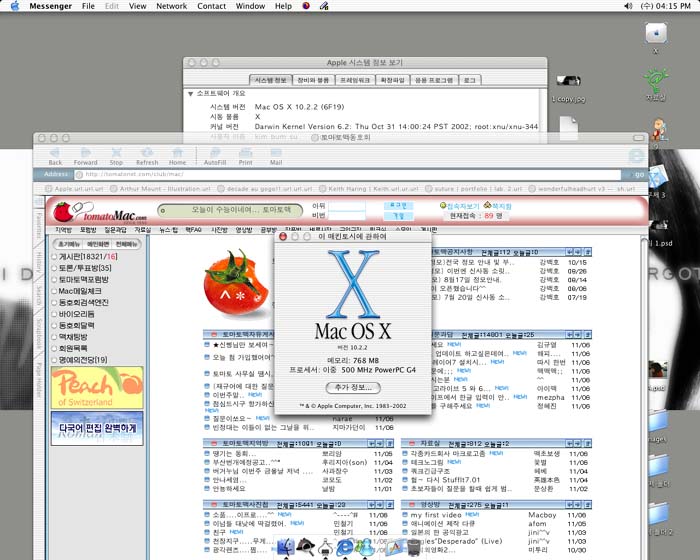Screen dimensions: 700x560
Task: Open the Network menu in menu bar
Action: point(171,6)
